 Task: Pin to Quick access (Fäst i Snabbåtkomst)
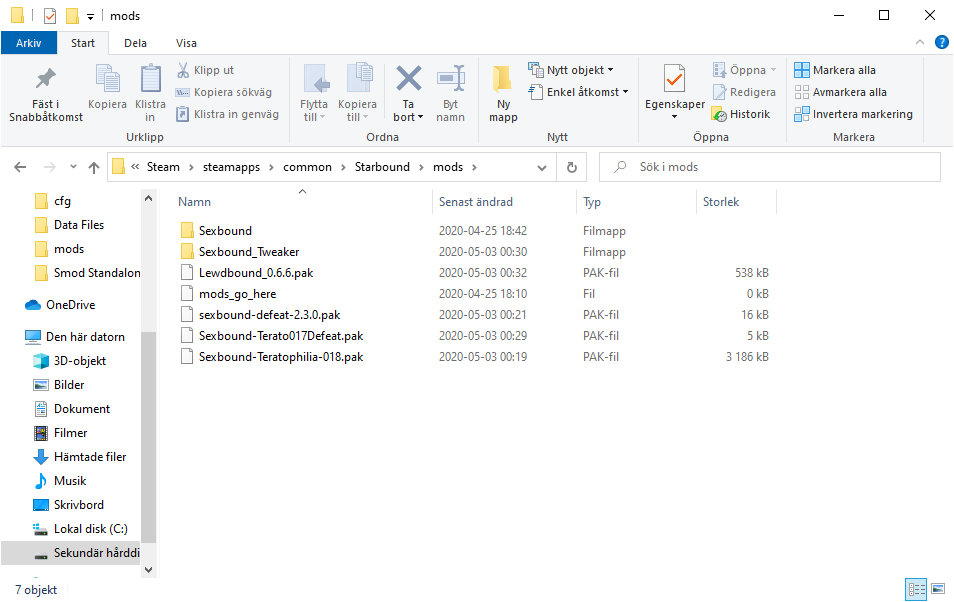click(46, 94)
